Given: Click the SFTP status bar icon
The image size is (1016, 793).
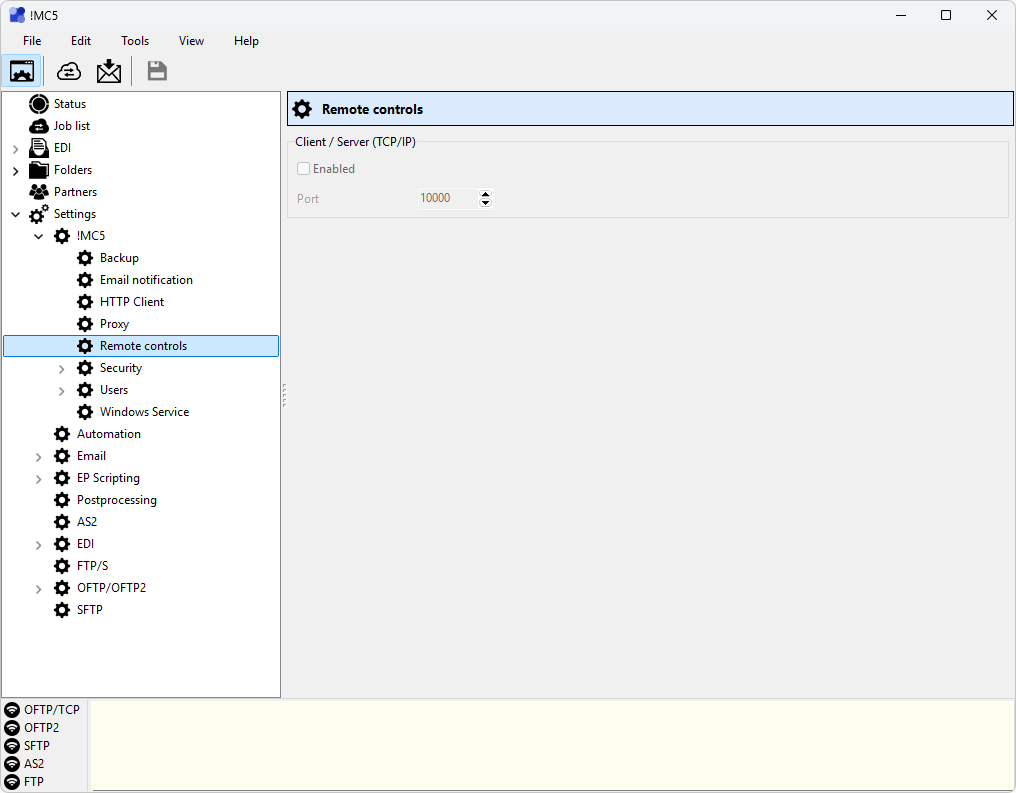Looking at the screenshot, I should pos(12,746).
